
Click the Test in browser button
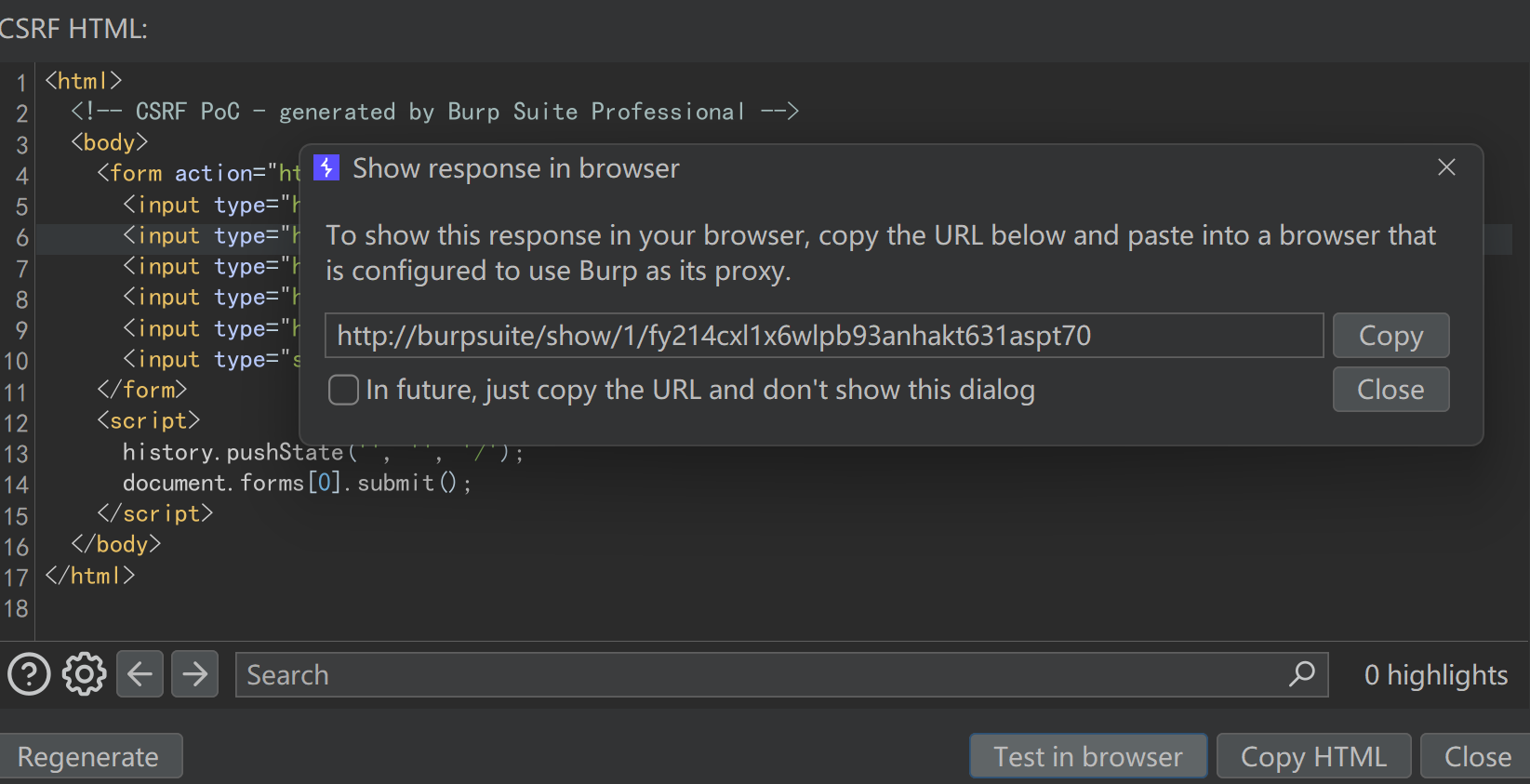pyautogui.click(x=1087, y=757)
